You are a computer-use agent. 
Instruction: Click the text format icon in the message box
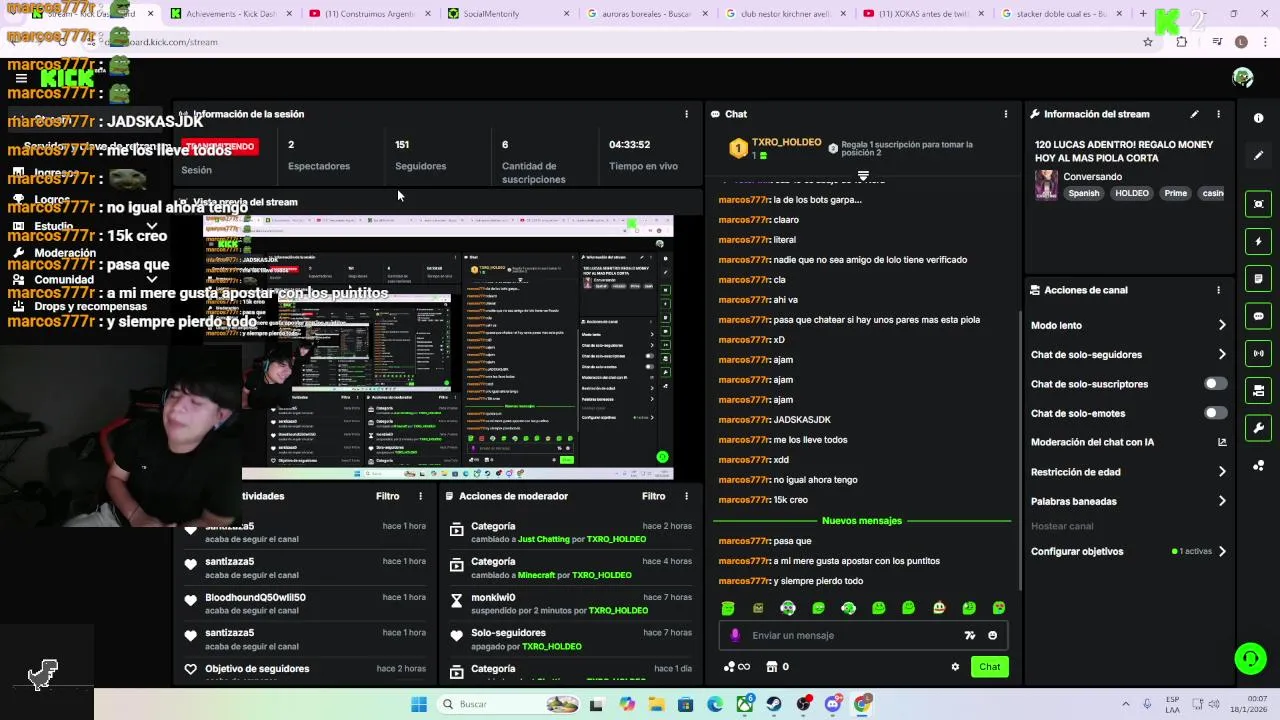point(969,635)
